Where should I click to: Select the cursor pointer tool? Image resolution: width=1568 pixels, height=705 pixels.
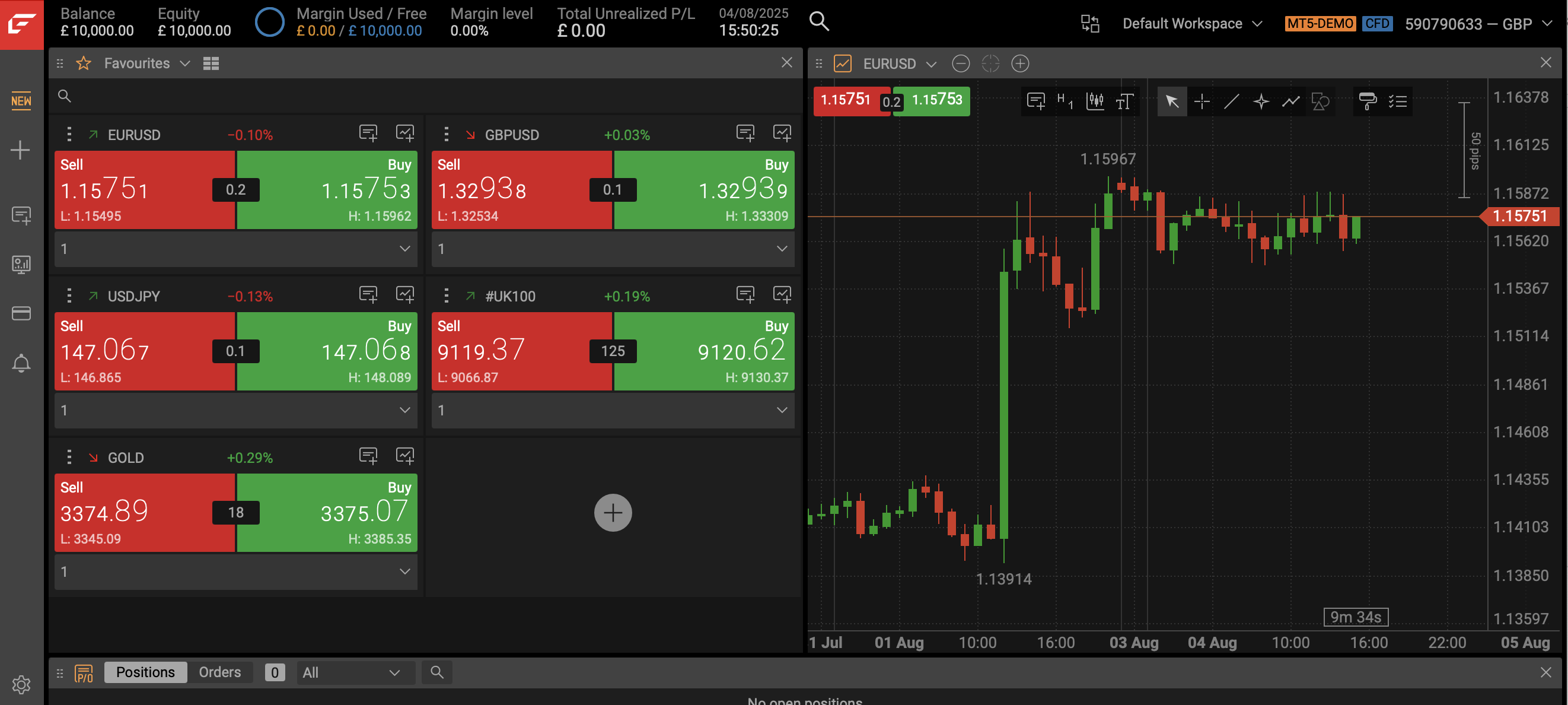1172,101
